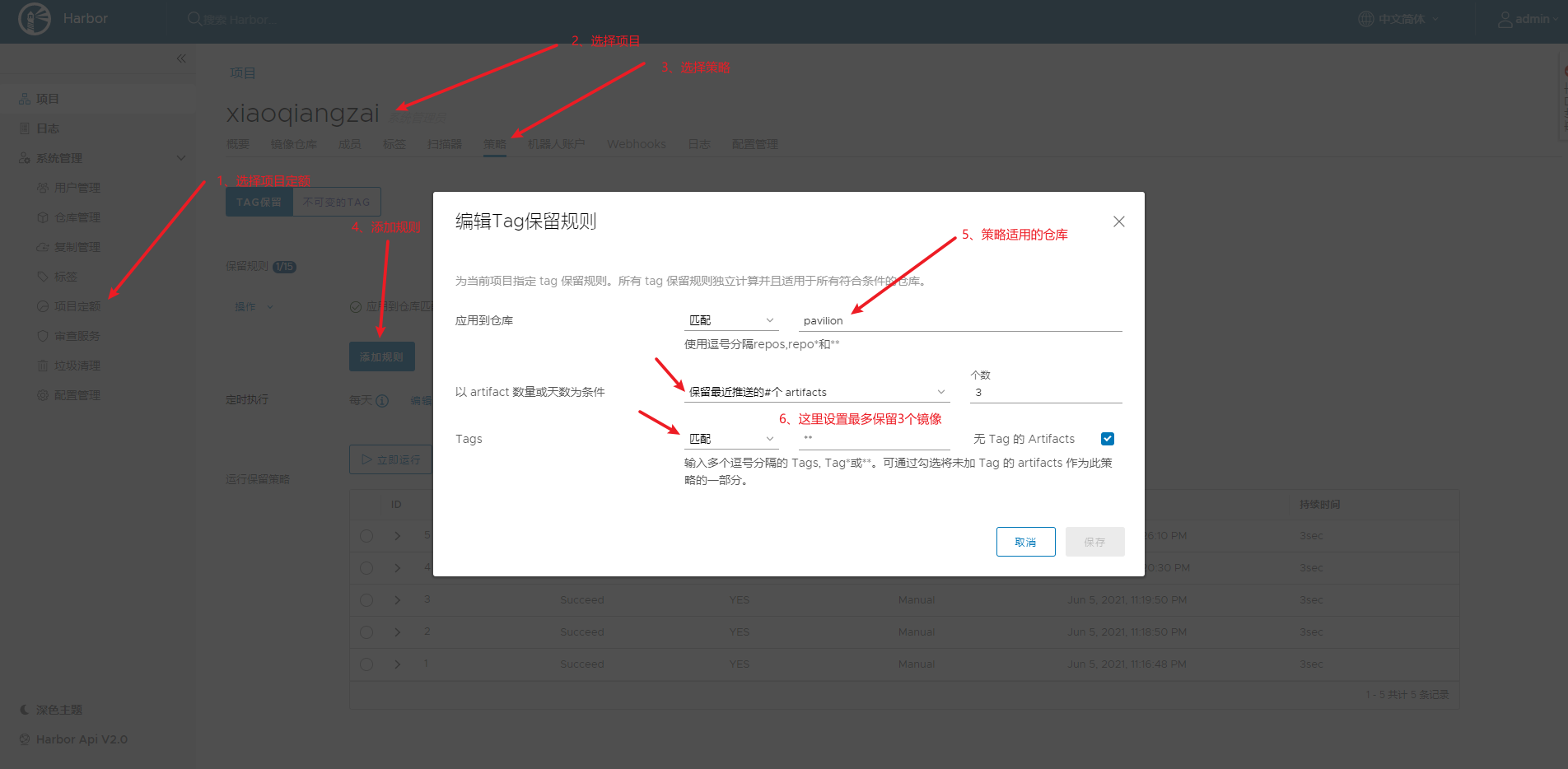
Task: Click the Harbor Api V2.0 icon
Action: click(25, 739)
